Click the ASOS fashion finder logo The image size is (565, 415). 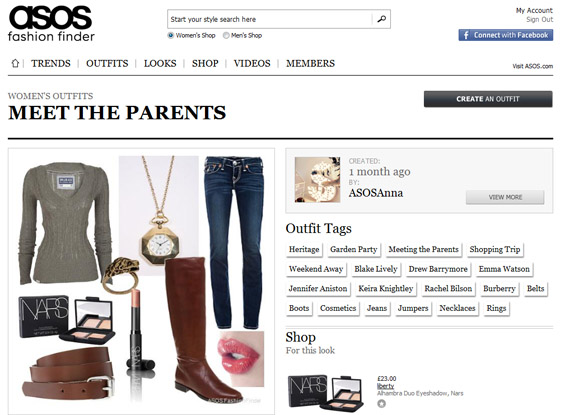click(51, 24)
